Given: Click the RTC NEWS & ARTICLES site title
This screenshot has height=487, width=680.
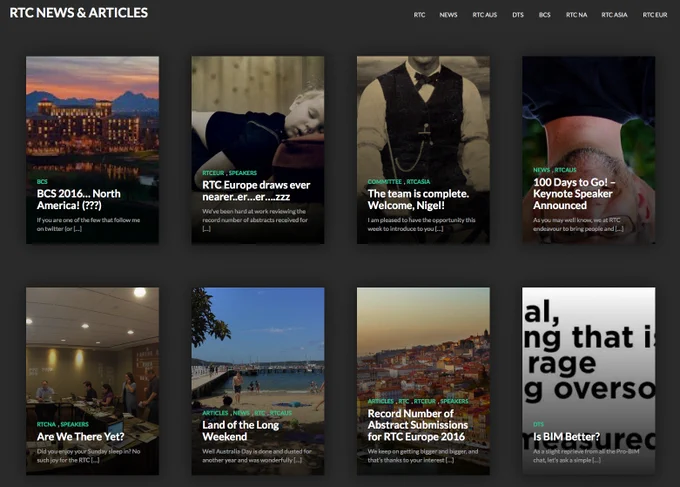Looking at the screenshot, I should point(78,13).
